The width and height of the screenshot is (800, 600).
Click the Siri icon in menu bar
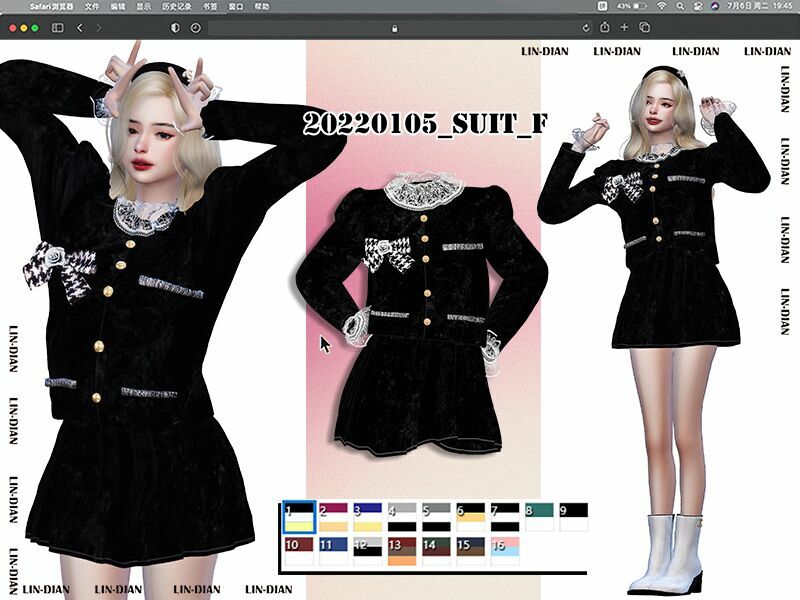tap(715, 6)
